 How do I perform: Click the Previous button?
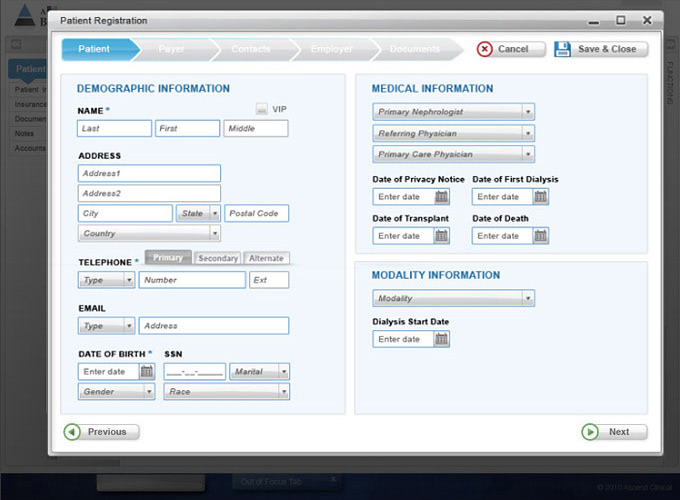coord(101,432)
